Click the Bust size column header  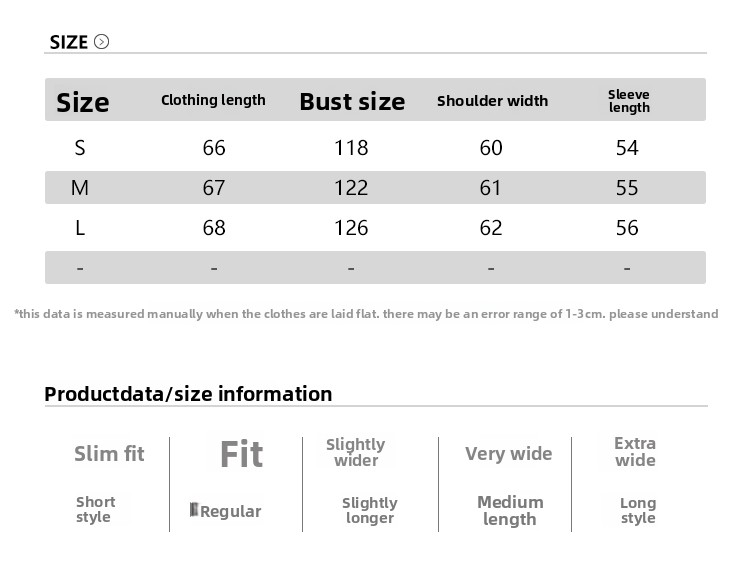[352, 101]
